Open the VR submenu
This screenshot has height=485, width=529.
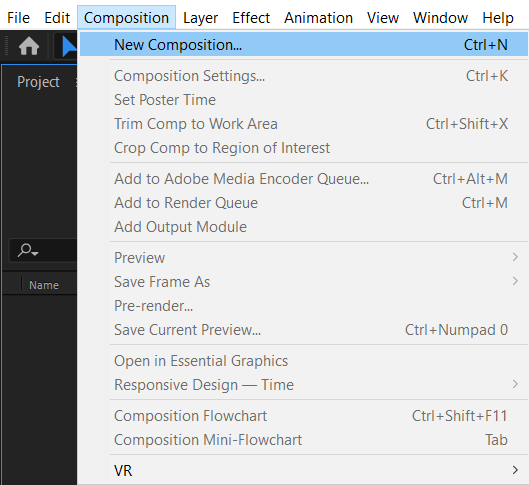304,470
